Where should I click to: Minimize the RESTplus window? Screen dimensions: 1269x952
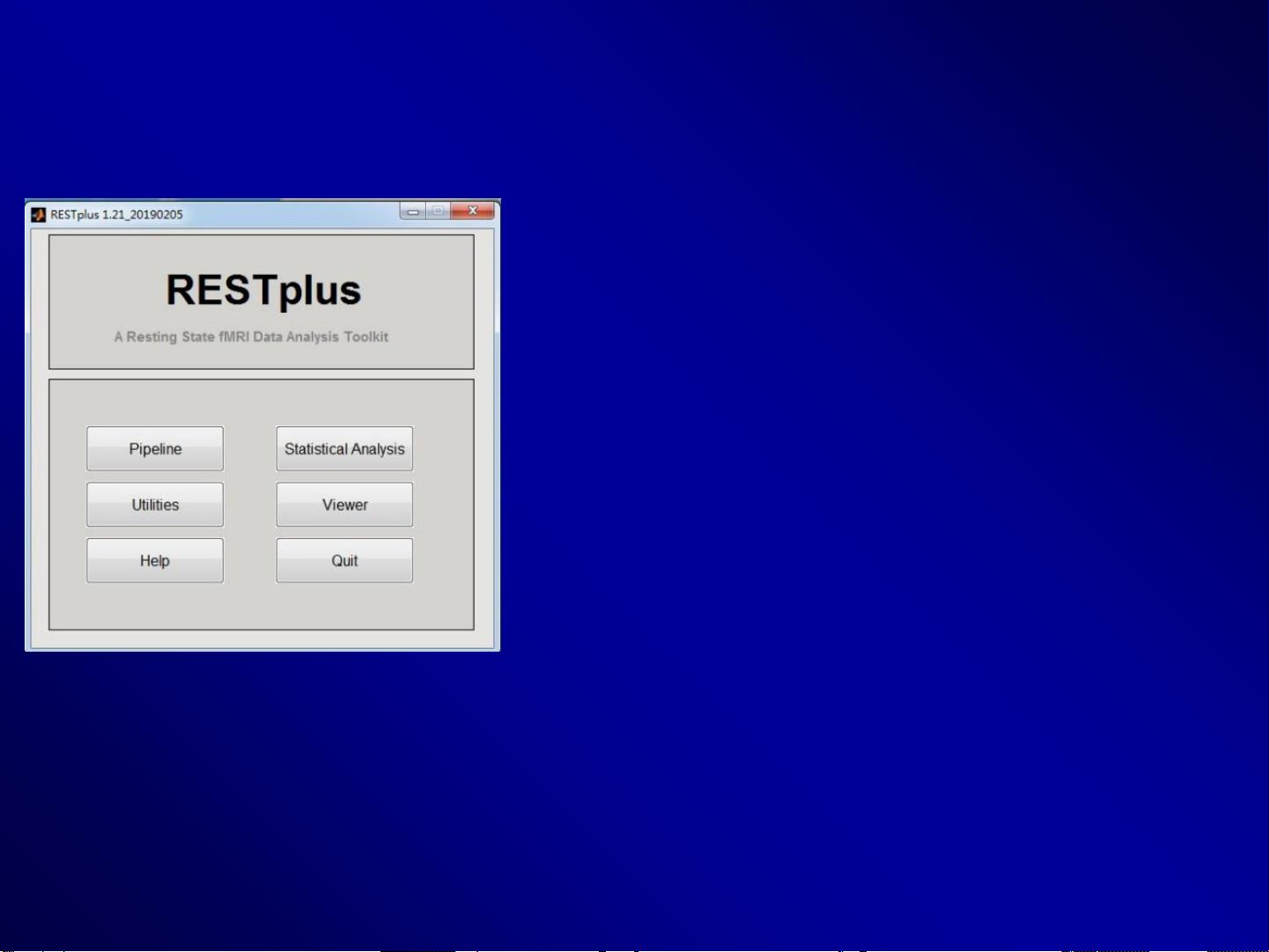(412, 211)
